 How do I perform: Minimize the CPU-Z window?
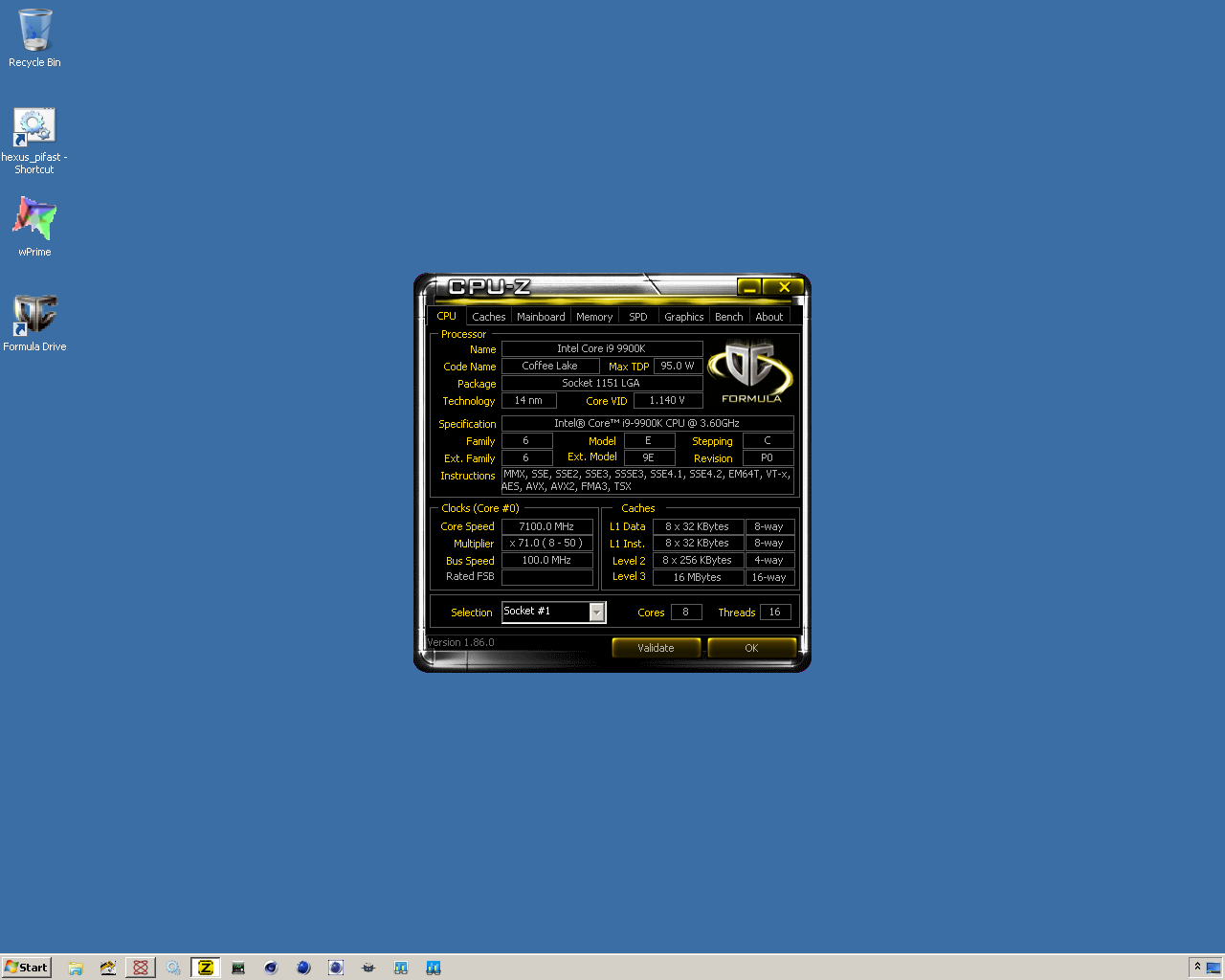[749, 287]
